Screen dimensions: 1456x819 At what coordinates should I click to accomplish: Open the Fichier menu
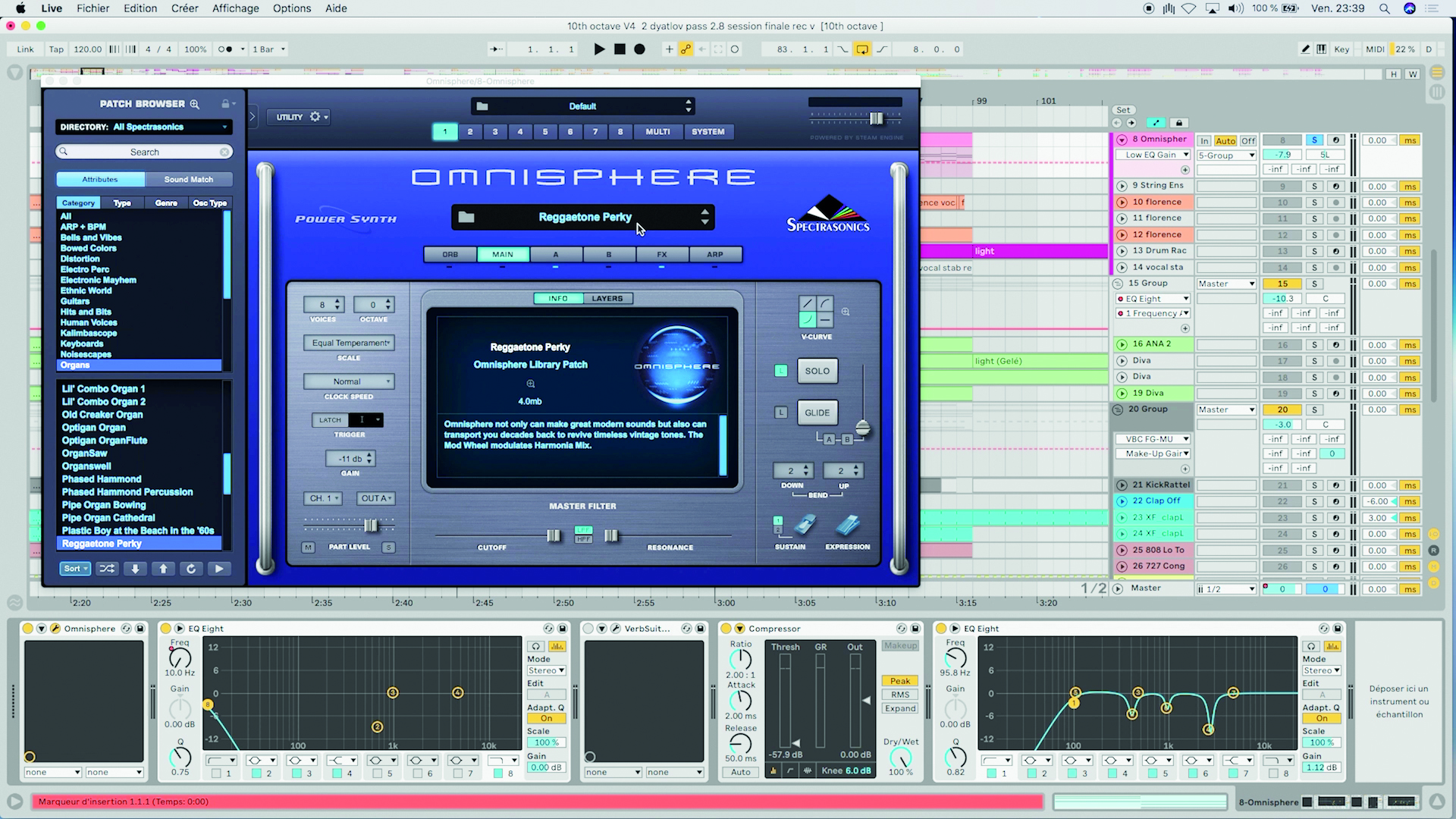(93, 8)
